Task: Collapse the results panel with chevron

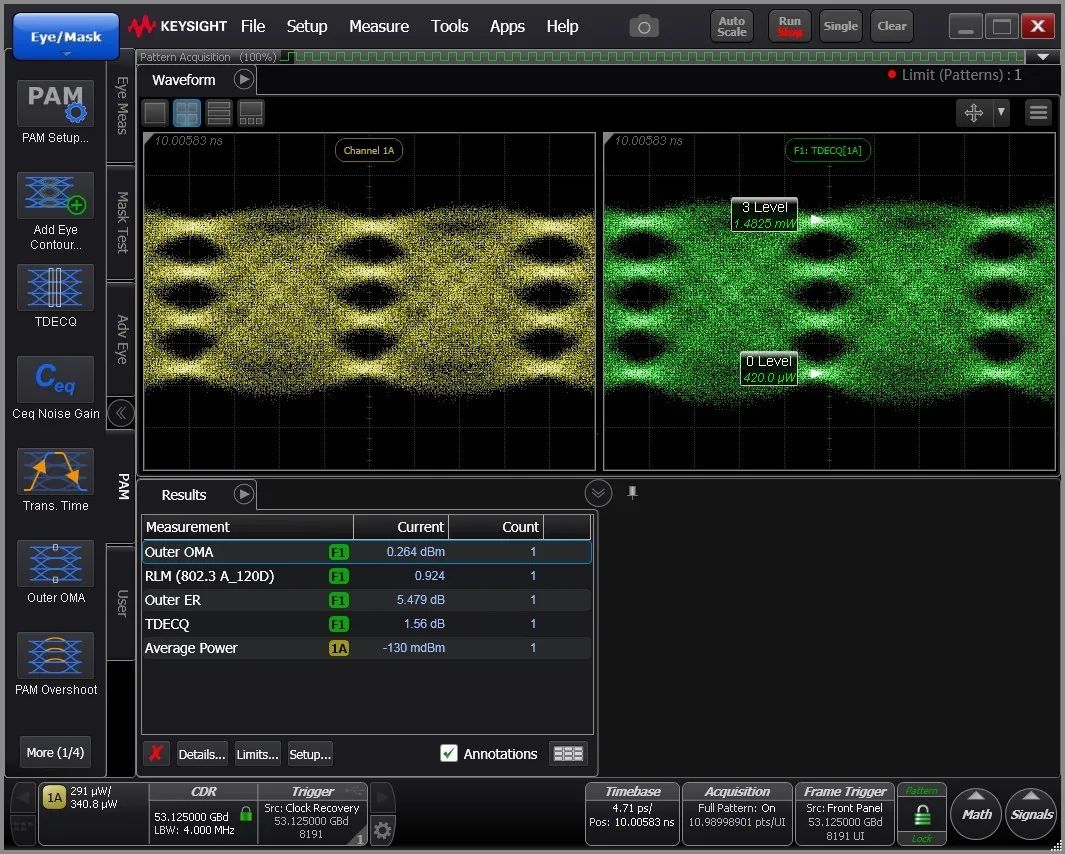Action: (x=598, y=493)
